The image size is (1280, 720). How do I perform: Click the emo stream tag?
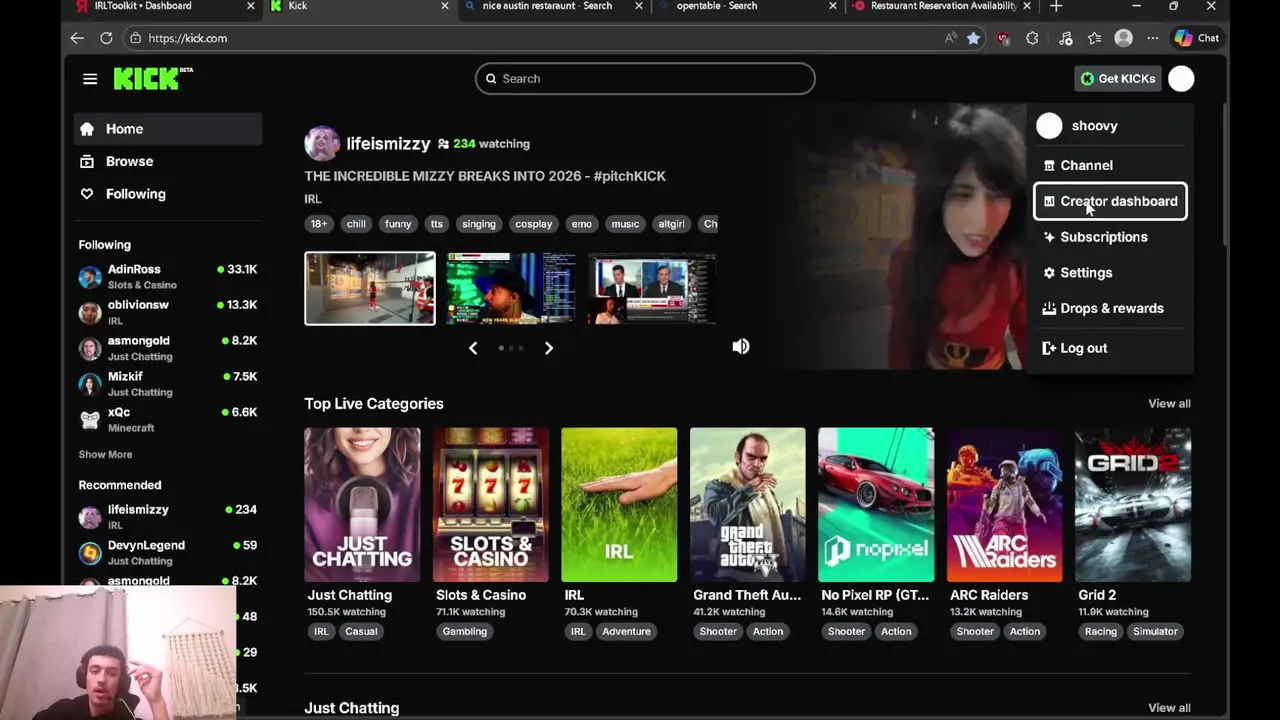[582, 224]
